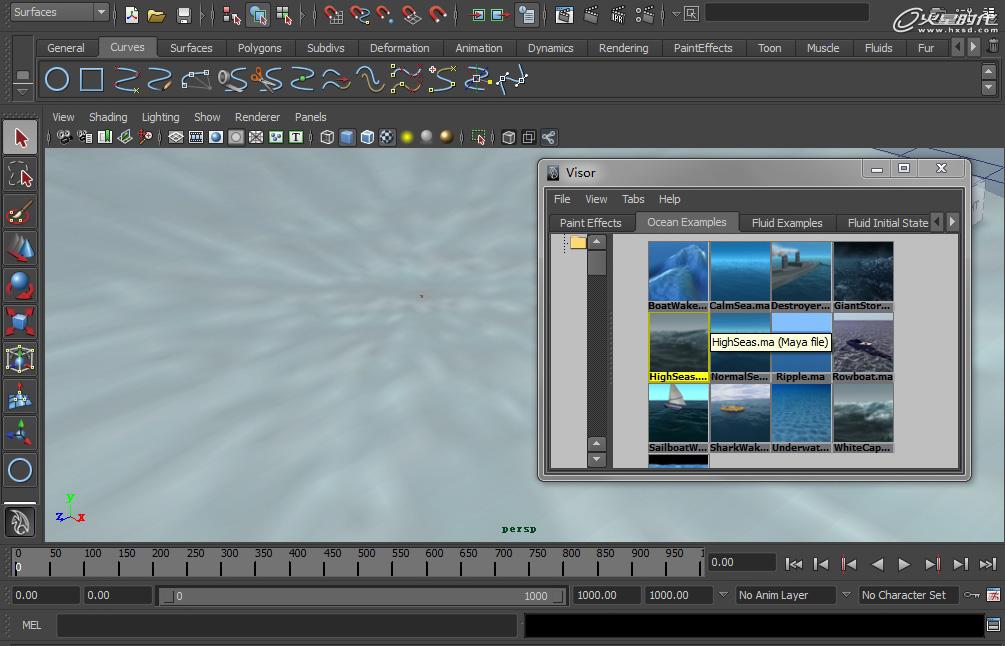Open a scene using the folder icon
The width and height of the screenshot is (1005, 646).
(x=156, y=15)
